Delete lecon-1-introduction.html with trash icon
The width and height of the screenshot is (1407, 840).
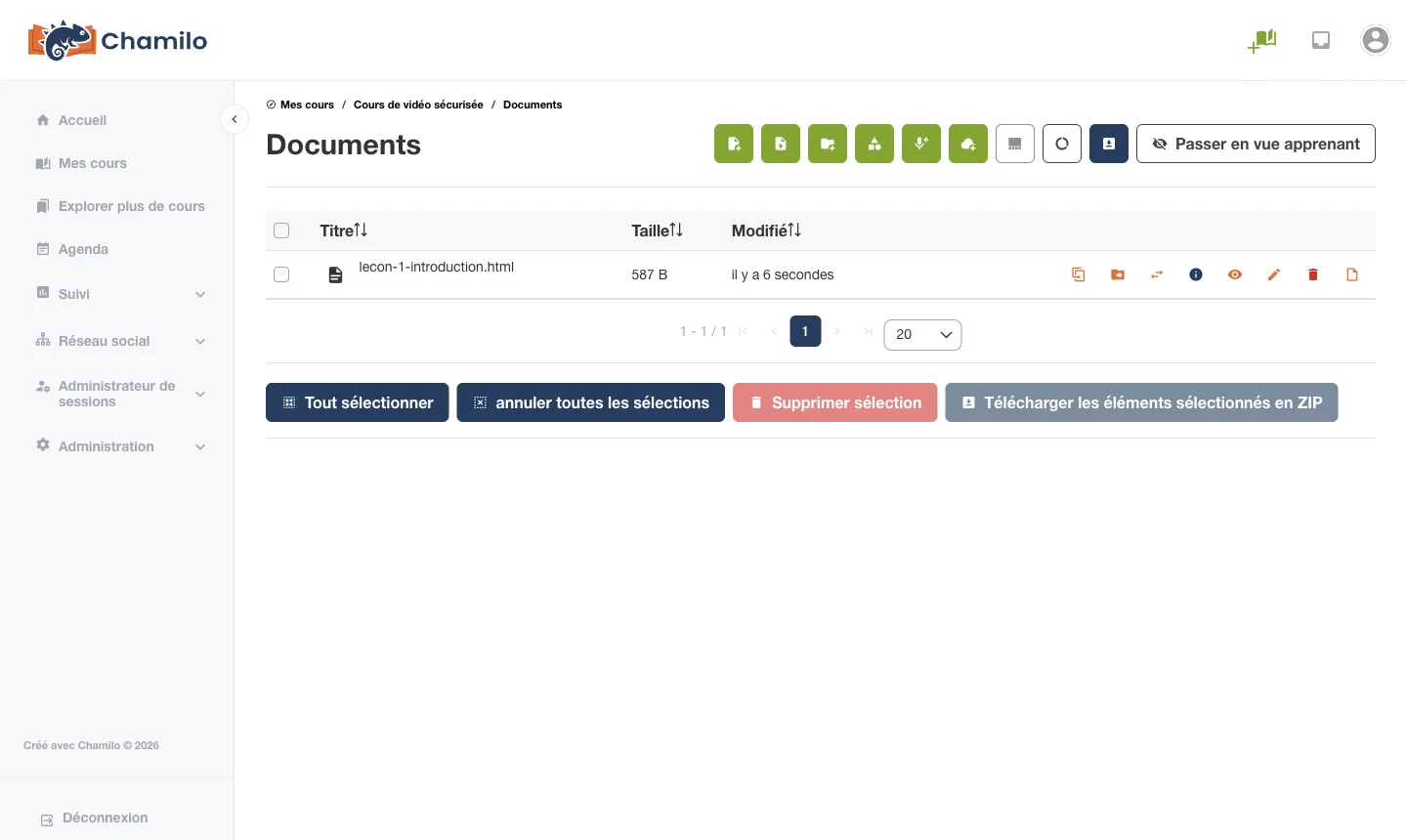tap(1313, 274)
